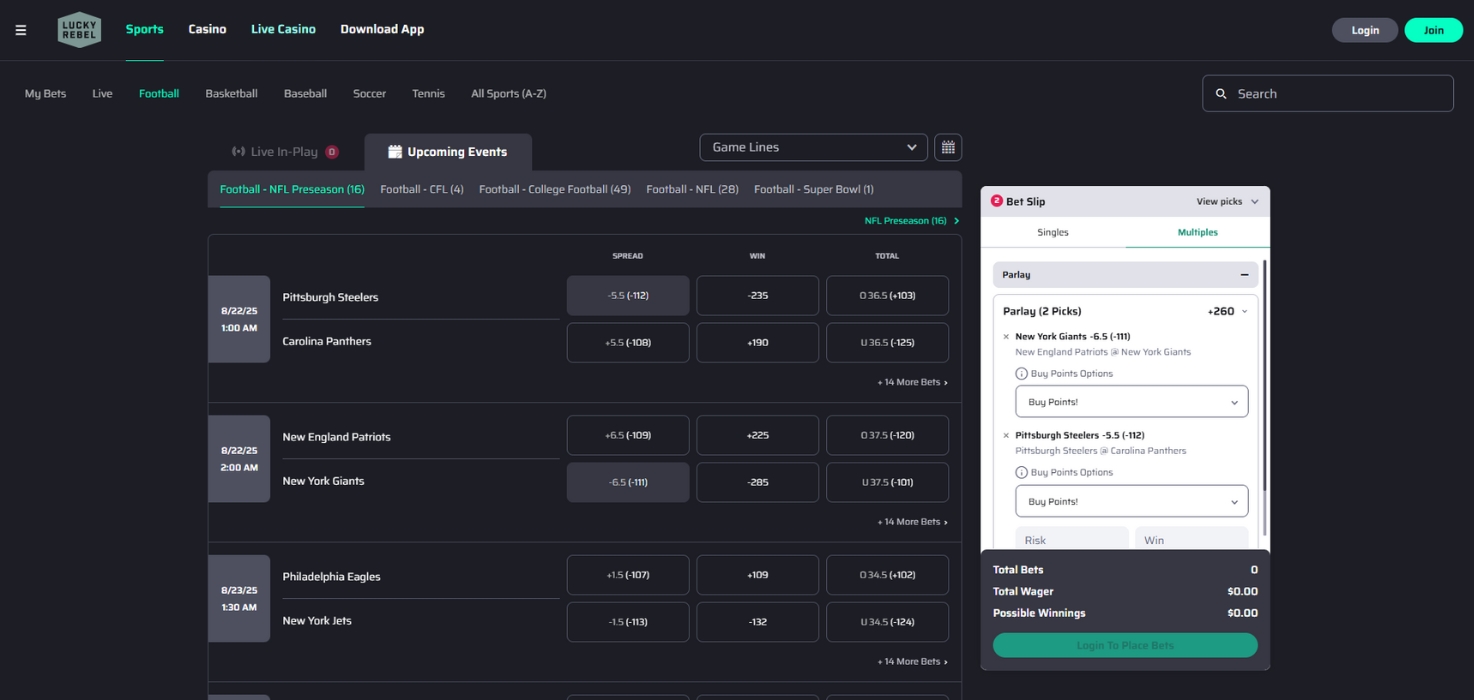Remove Pittsburgh Steelers pick from slip
Viewport: 1474px width, 700px height.
click(x=1006, y=436)
